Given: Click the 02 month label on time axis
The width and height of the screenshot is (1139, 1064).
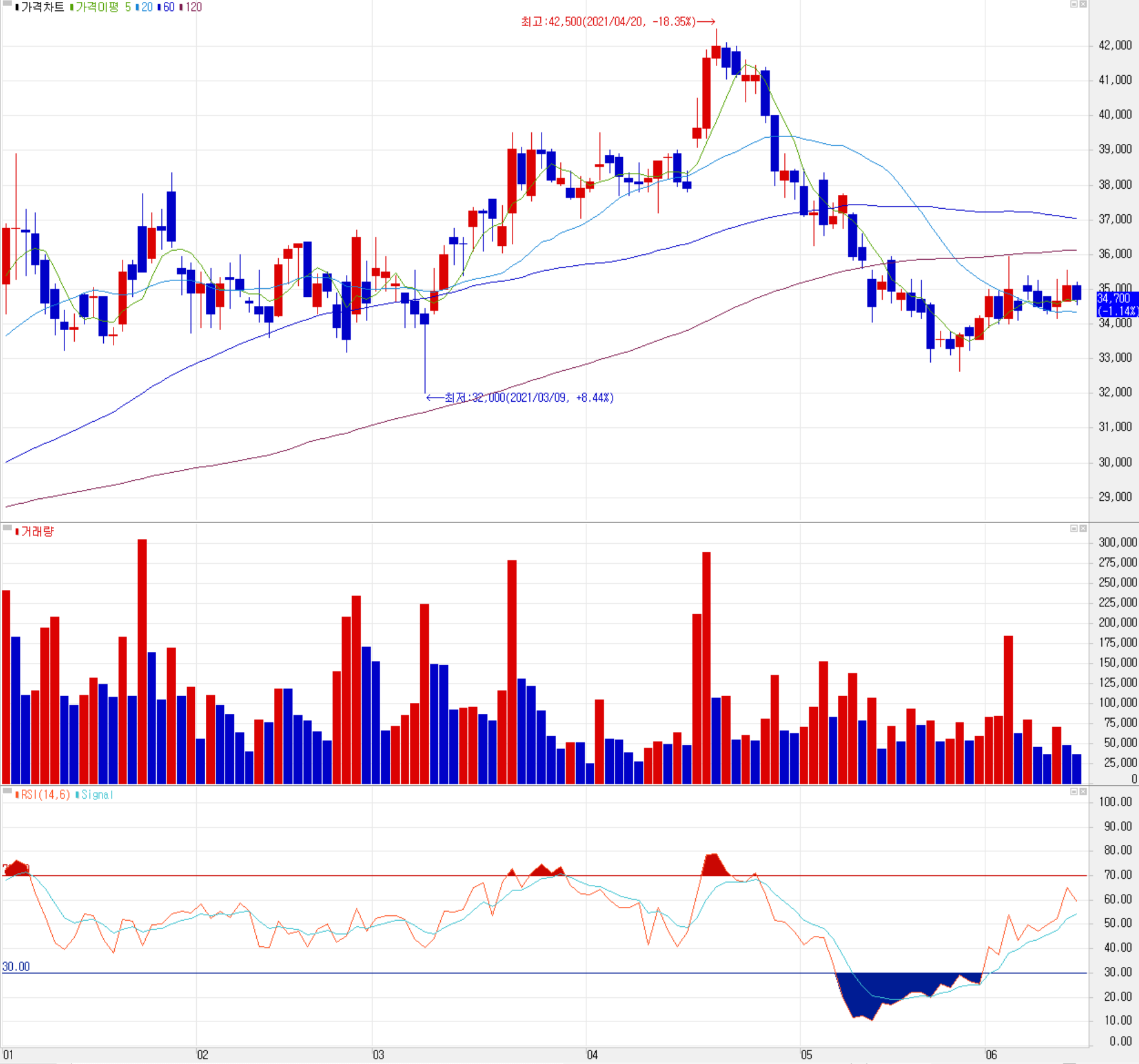Looking at the screenshot, I should pos(202,1055).
